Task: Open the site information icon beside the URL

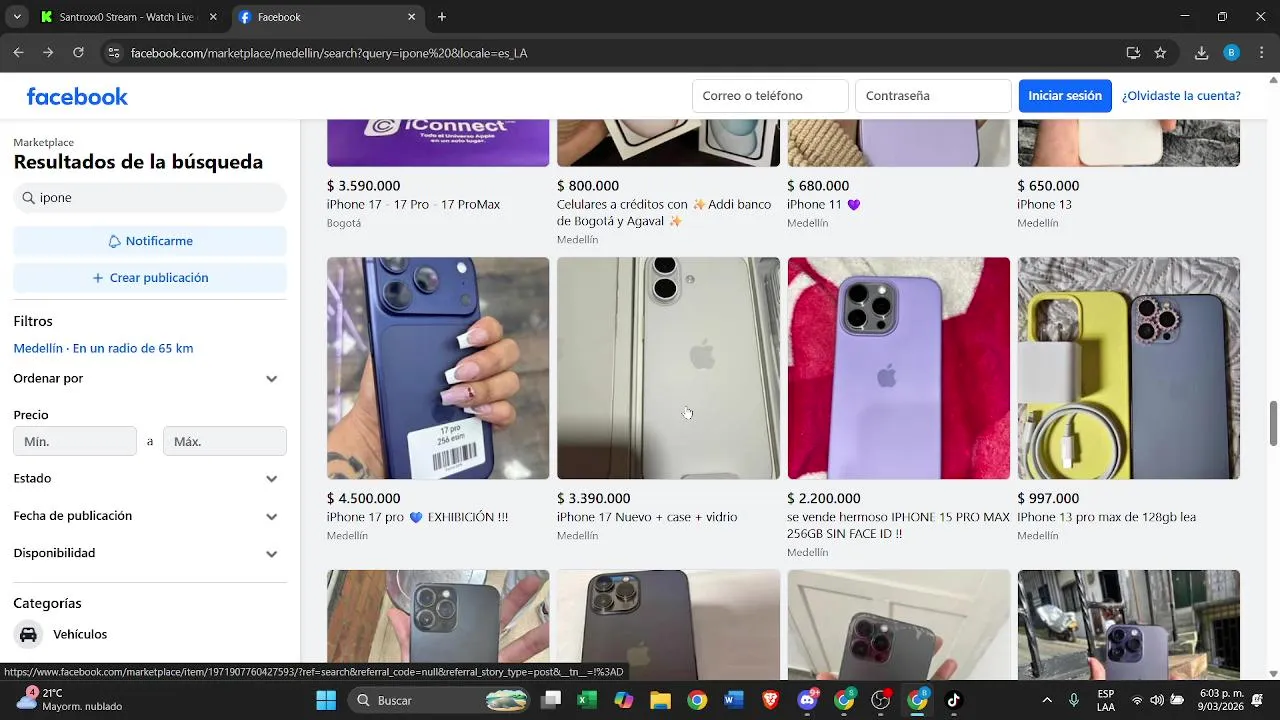Action: [x=114, y=53]
